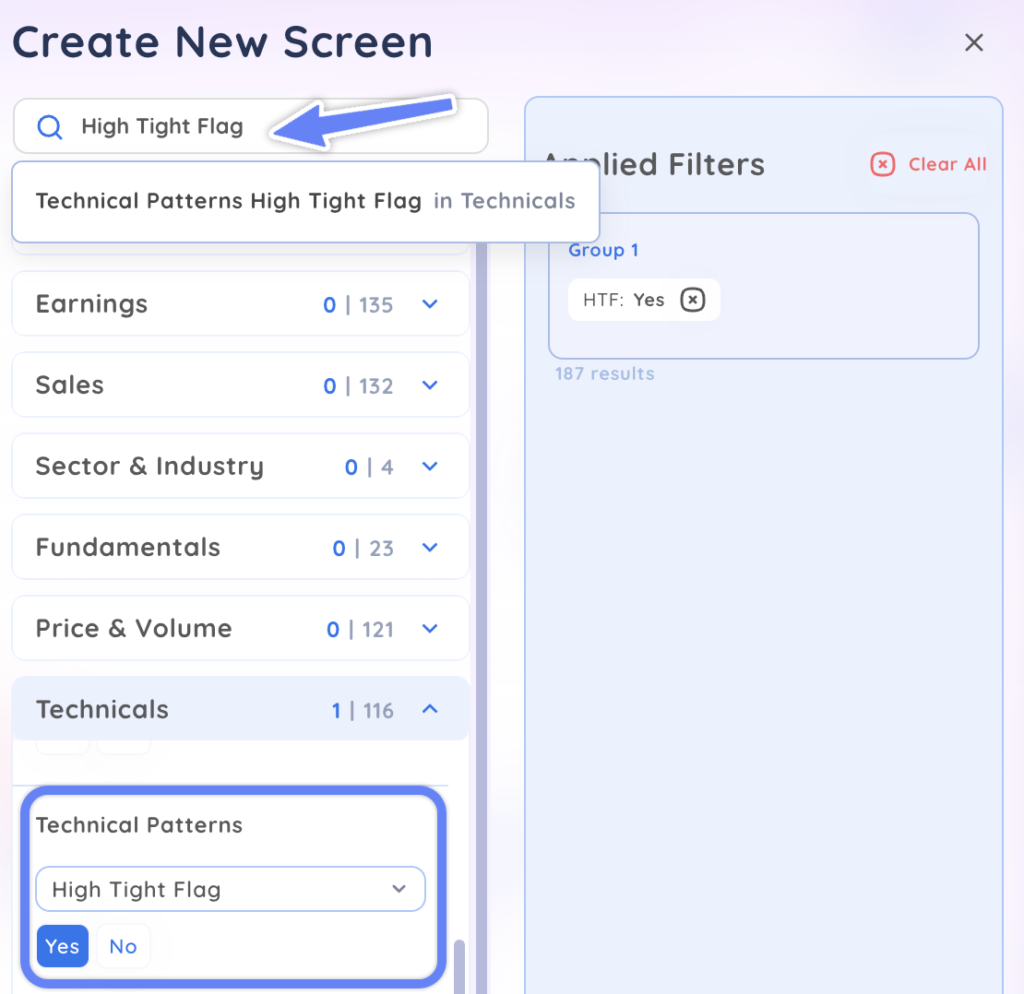
Task: Close the Create New Screen dialog
Action: coord(974,42)
